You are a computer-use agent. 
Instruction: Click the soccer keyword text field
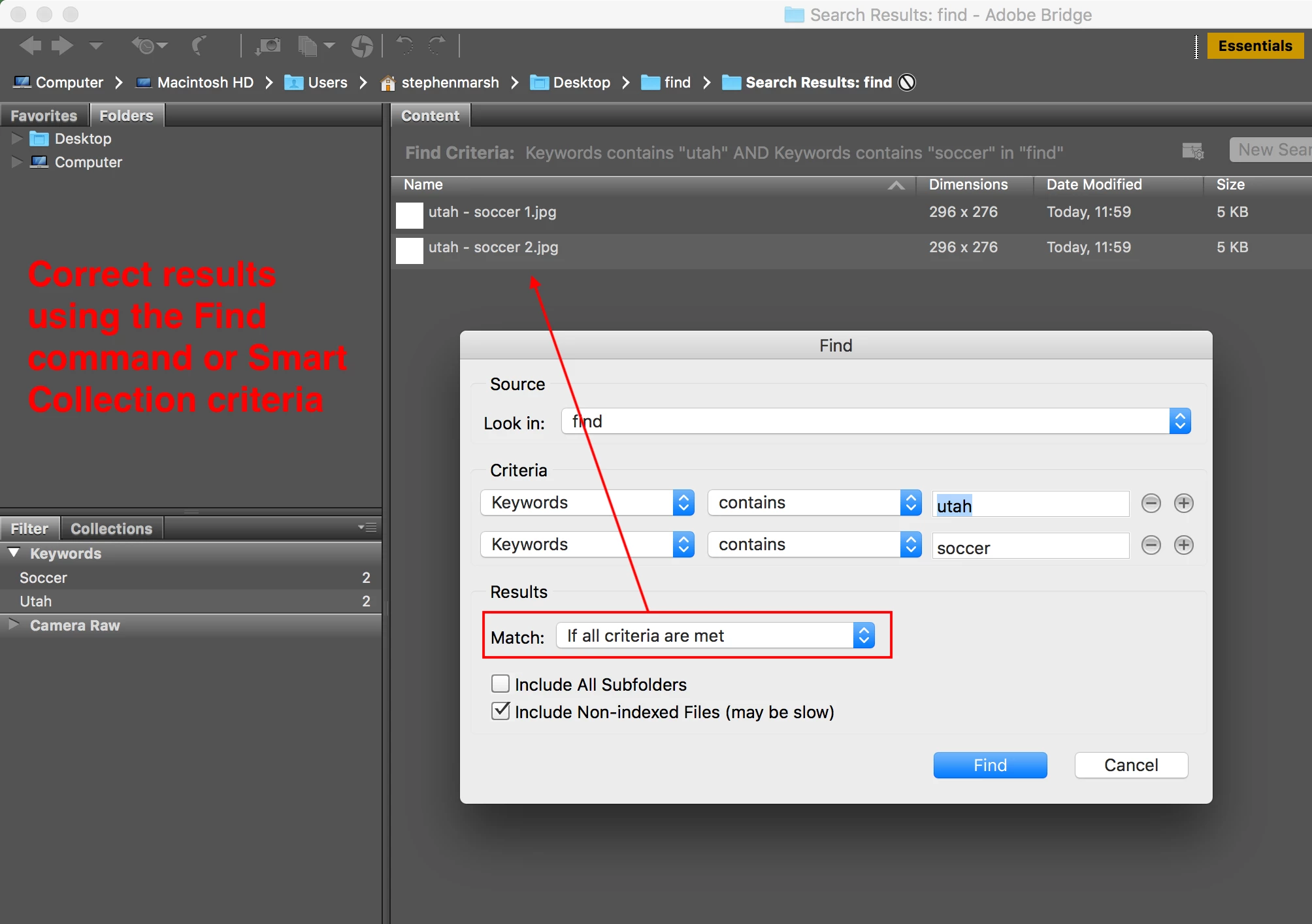[1030, 546]
